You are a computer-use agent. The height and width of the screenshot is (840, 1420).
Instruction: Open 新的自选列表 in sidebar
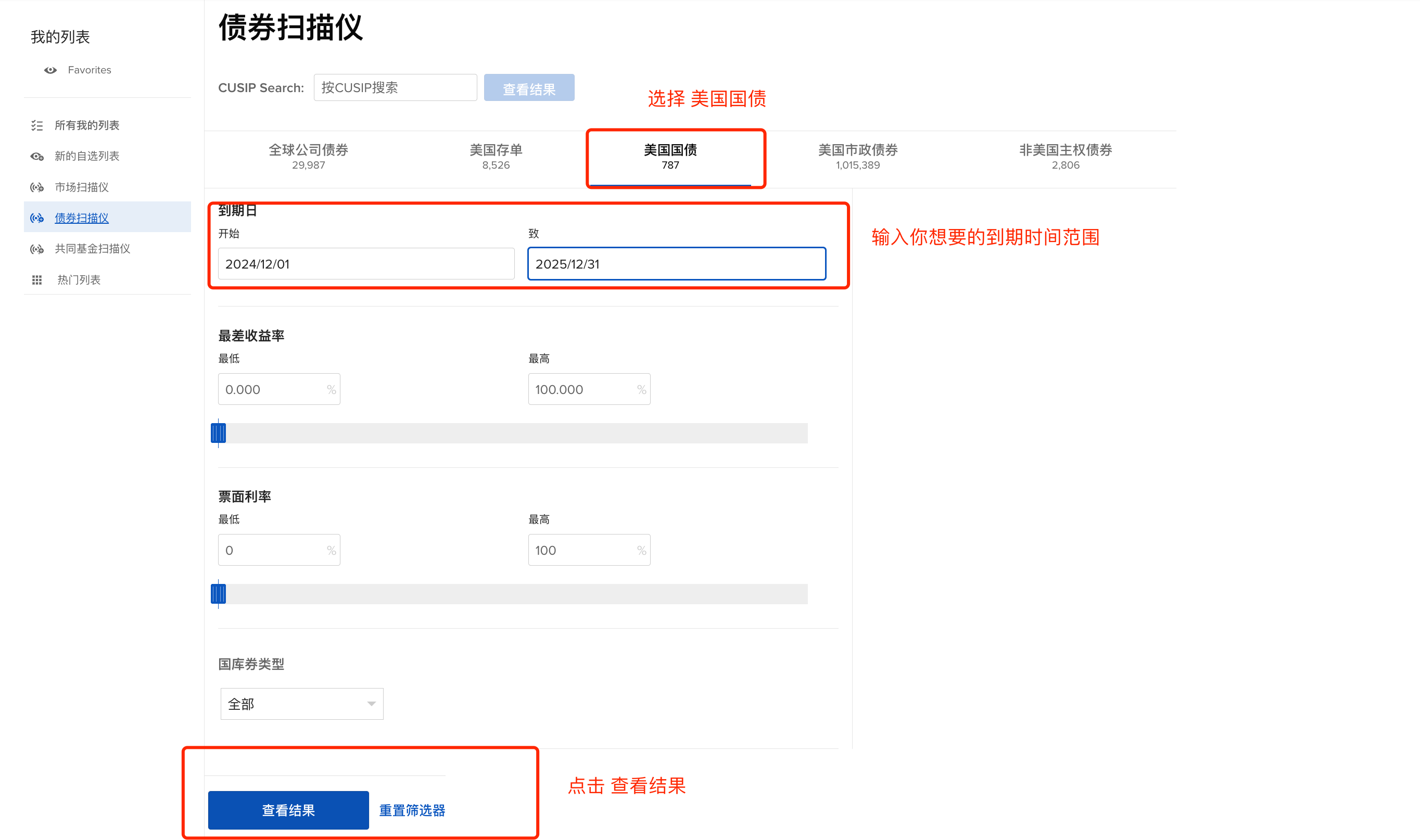pyautogui.click(x=86, y=156)
